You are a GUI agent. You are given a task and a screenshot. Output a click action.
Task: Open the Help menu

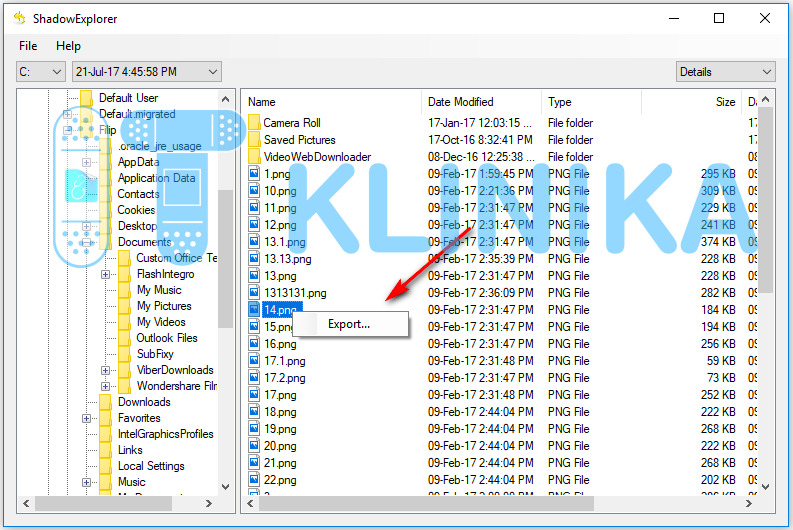point(68,46)
